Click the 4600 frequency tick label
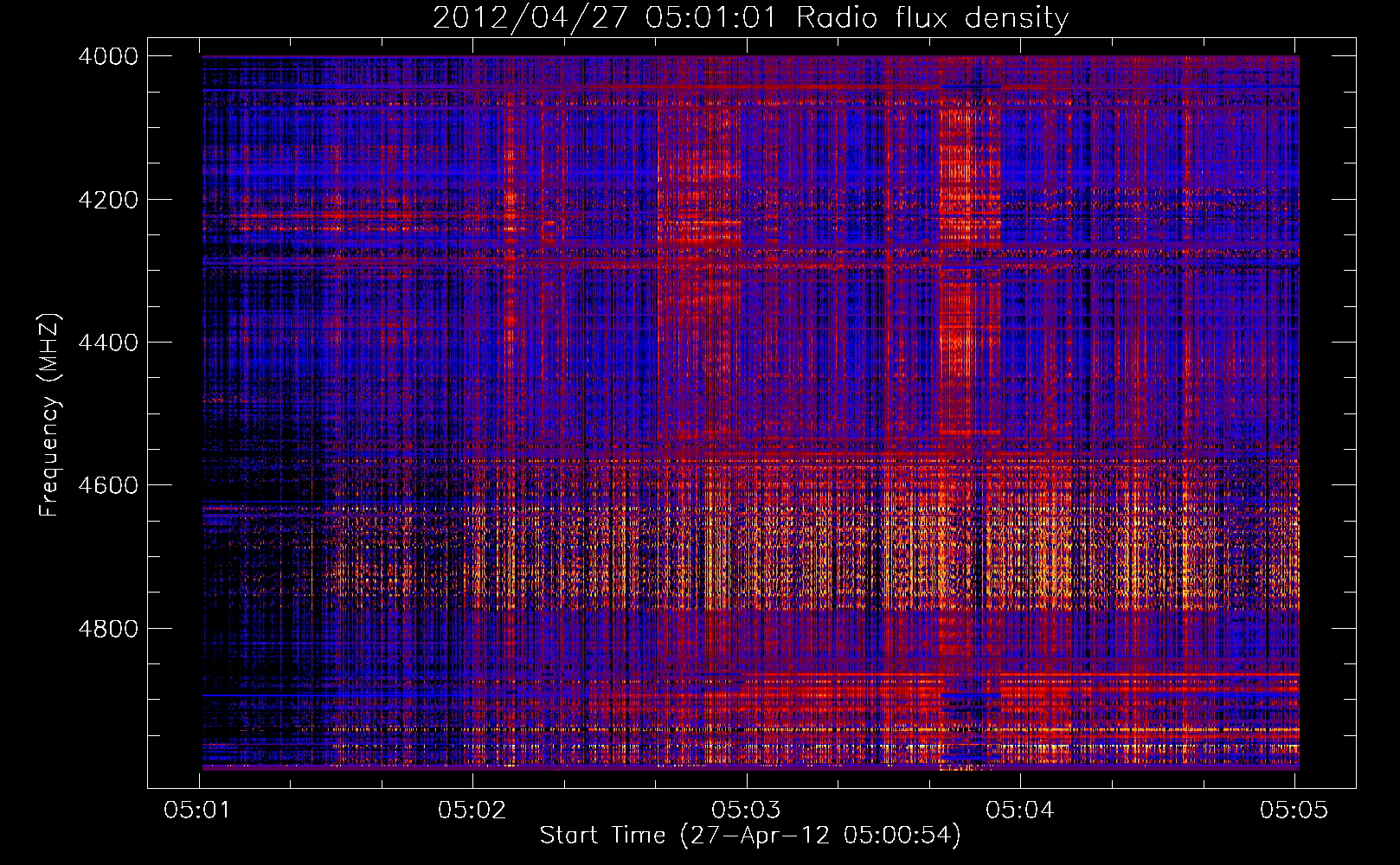1400x865 pixels. 108,485
